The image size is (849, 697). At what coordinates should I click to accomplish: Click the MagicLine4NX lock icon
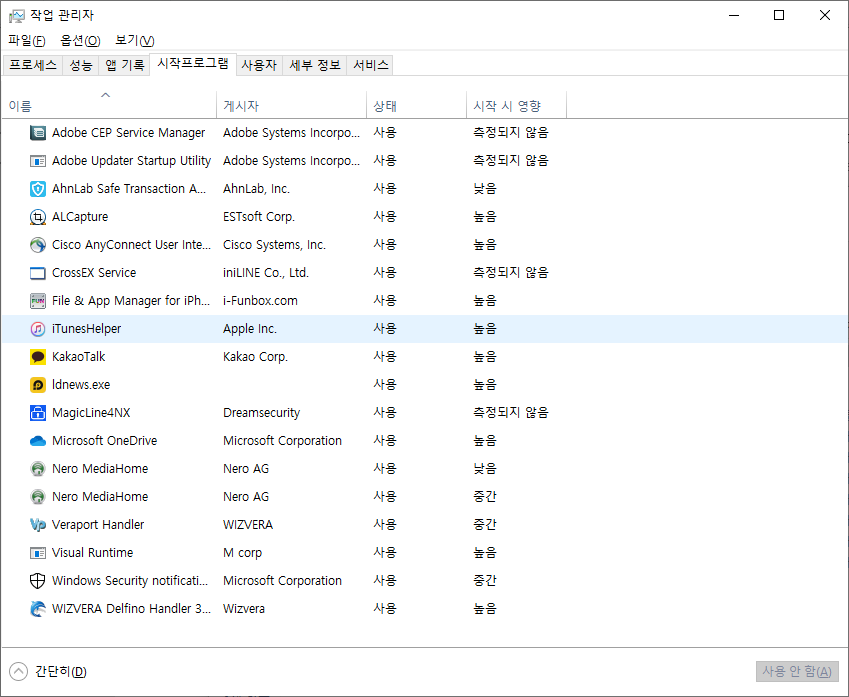click(x=37, y=413)
